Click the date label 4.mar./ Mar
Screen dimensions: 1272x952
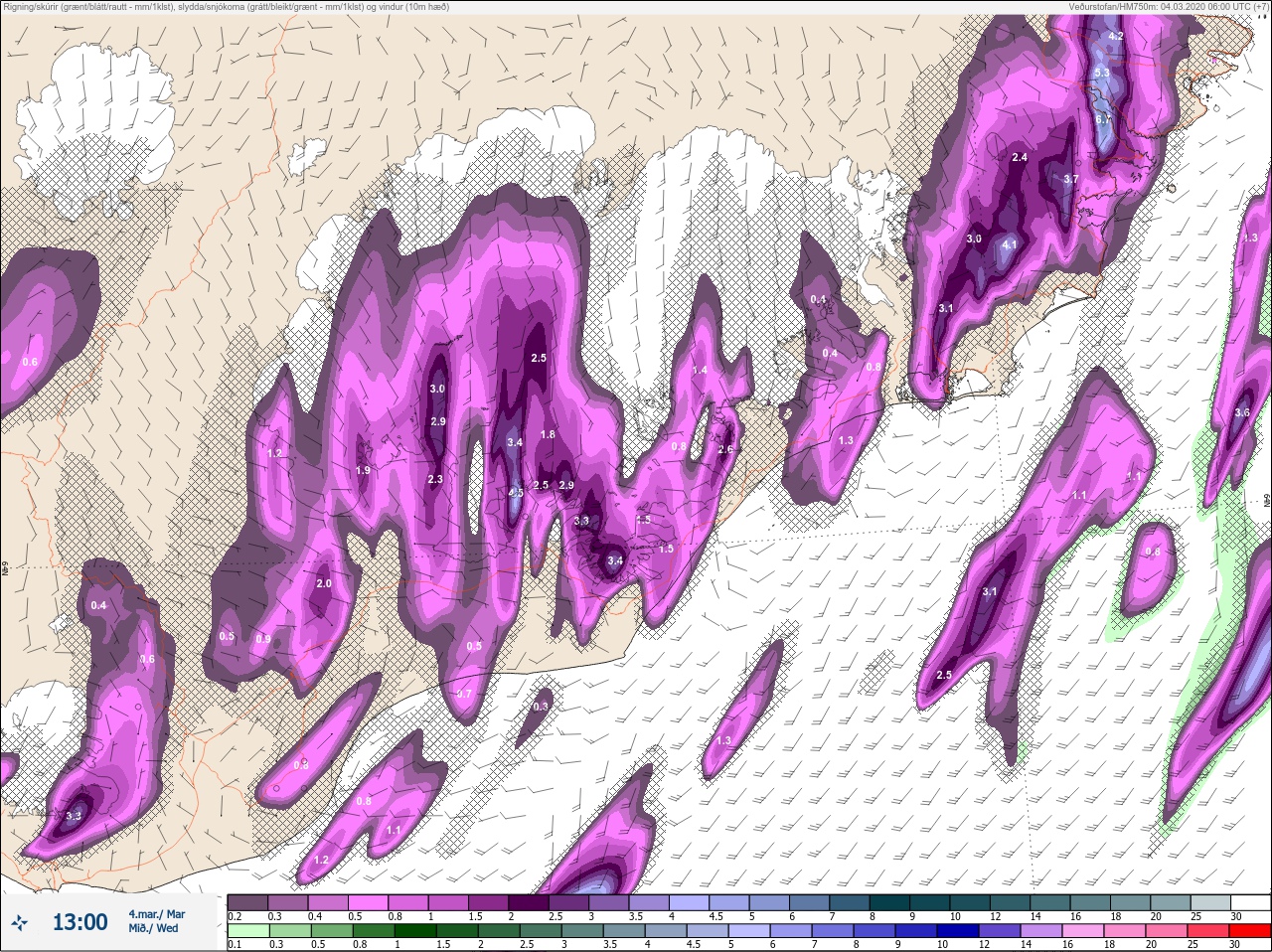tap(156, 913)
